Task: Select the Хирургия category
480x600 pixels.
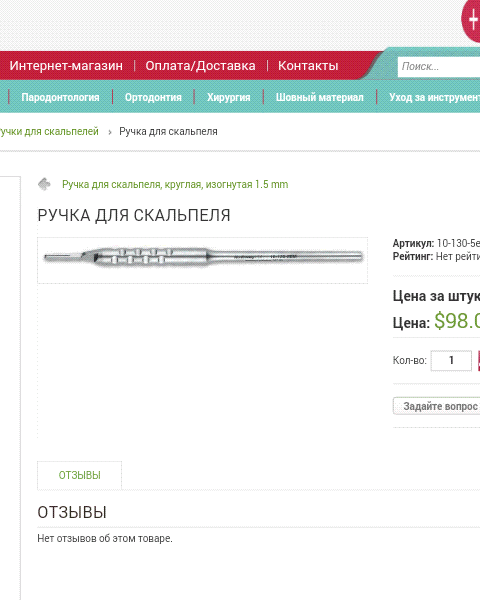Action: [229, 97]
